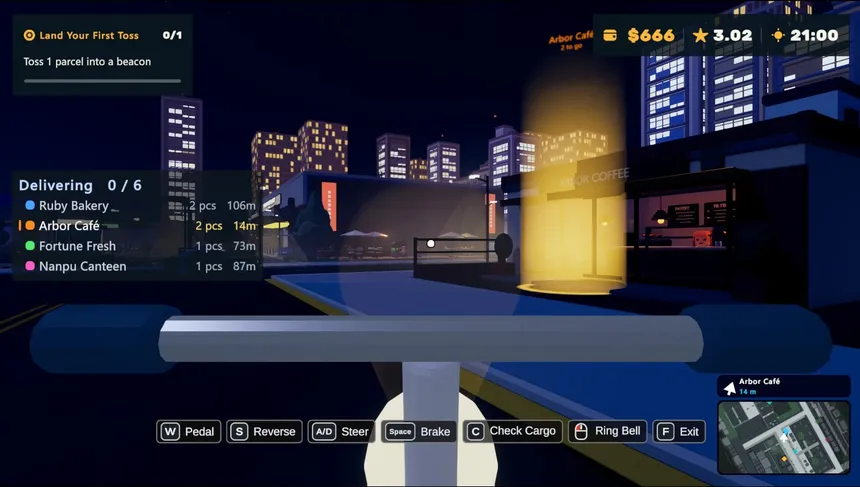
Task: Click the F key icon for Exit
Action: coord(665,432)
